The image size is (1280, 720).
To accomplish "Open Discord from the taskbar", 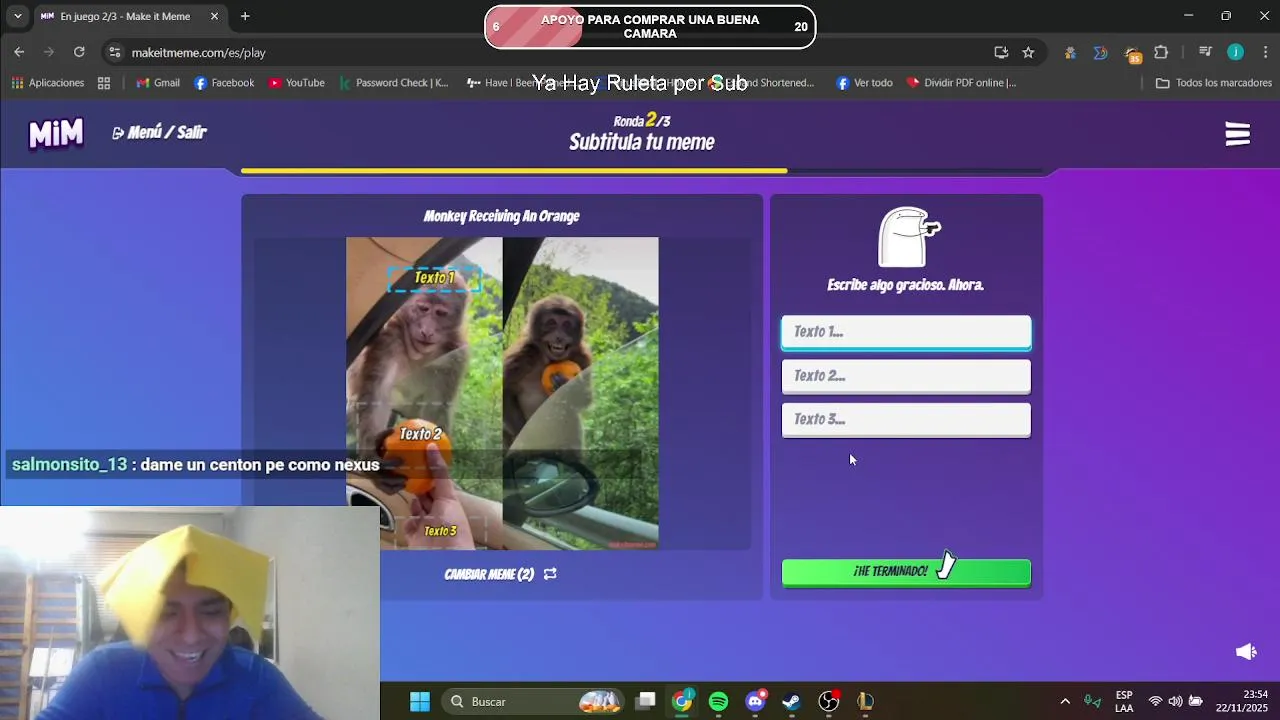I will [x=756, y=701].
